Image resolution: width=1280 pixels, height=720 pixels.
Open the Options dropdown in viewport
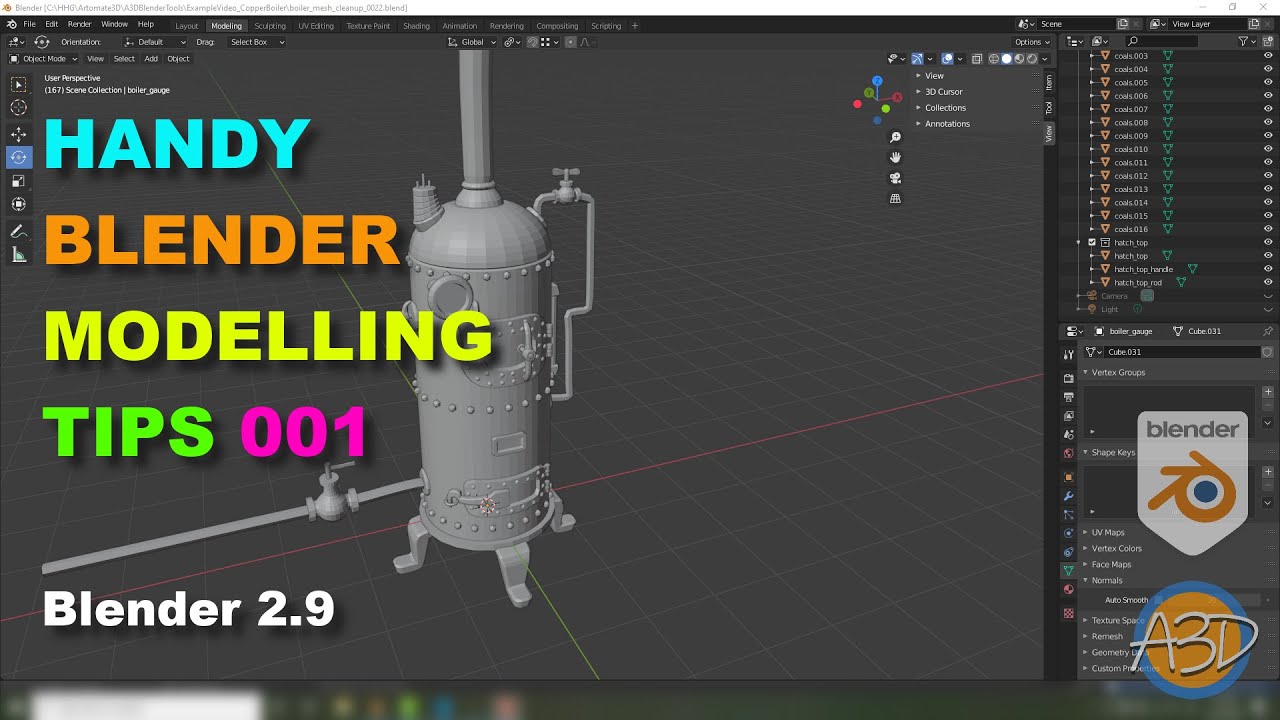[x=1032, y=42]
